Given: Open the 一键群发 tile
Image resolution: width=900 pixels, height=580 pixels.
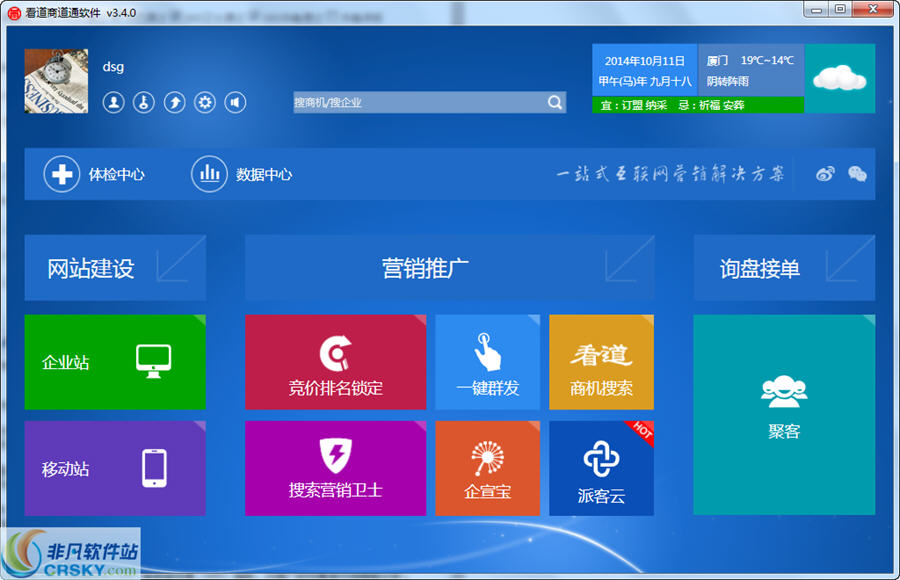Looking at the screenshot, I should 487,362.
